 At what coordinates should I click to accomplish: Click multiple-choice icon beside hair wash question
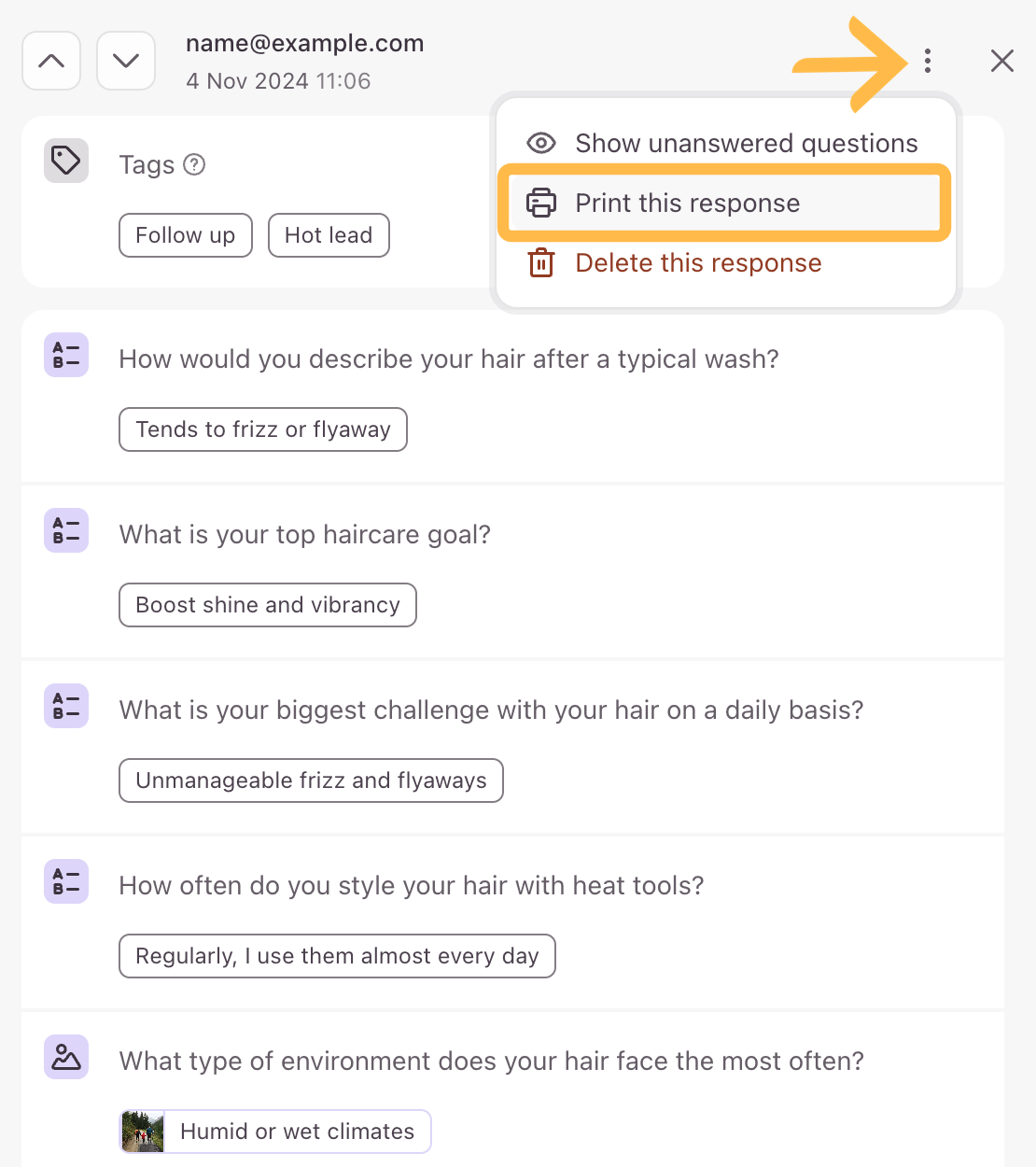pyautogui.click(x=66, y=355)
